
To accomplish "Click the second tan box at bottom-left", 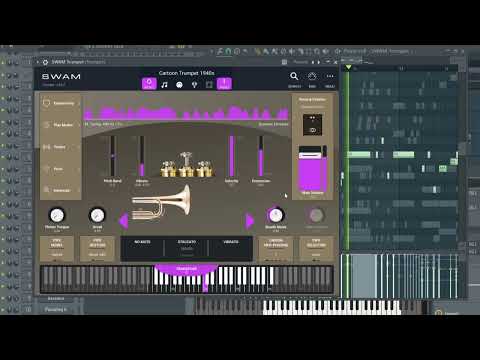I will (97, 249).
